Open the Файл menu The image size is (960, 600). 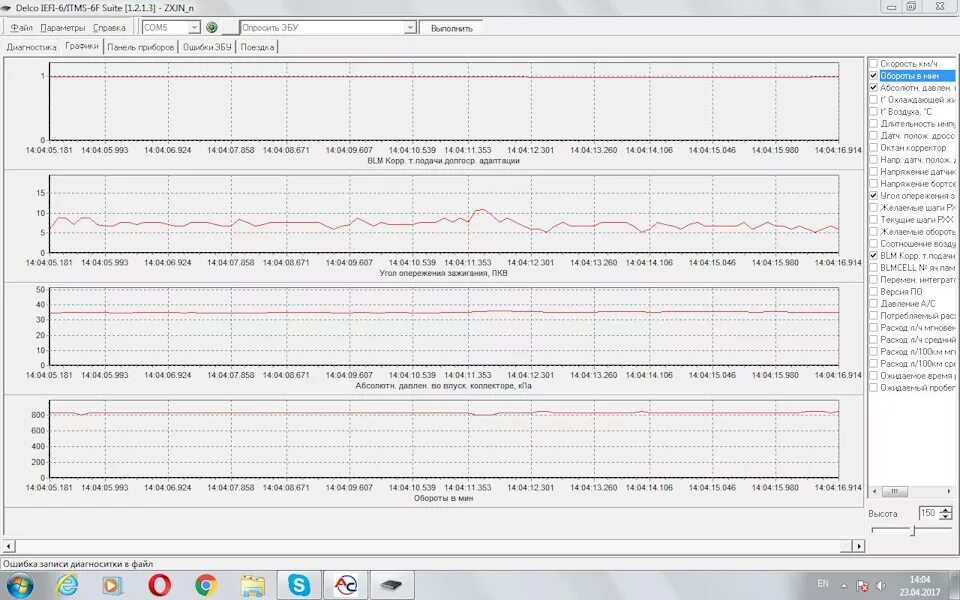(x=21, y=28)
